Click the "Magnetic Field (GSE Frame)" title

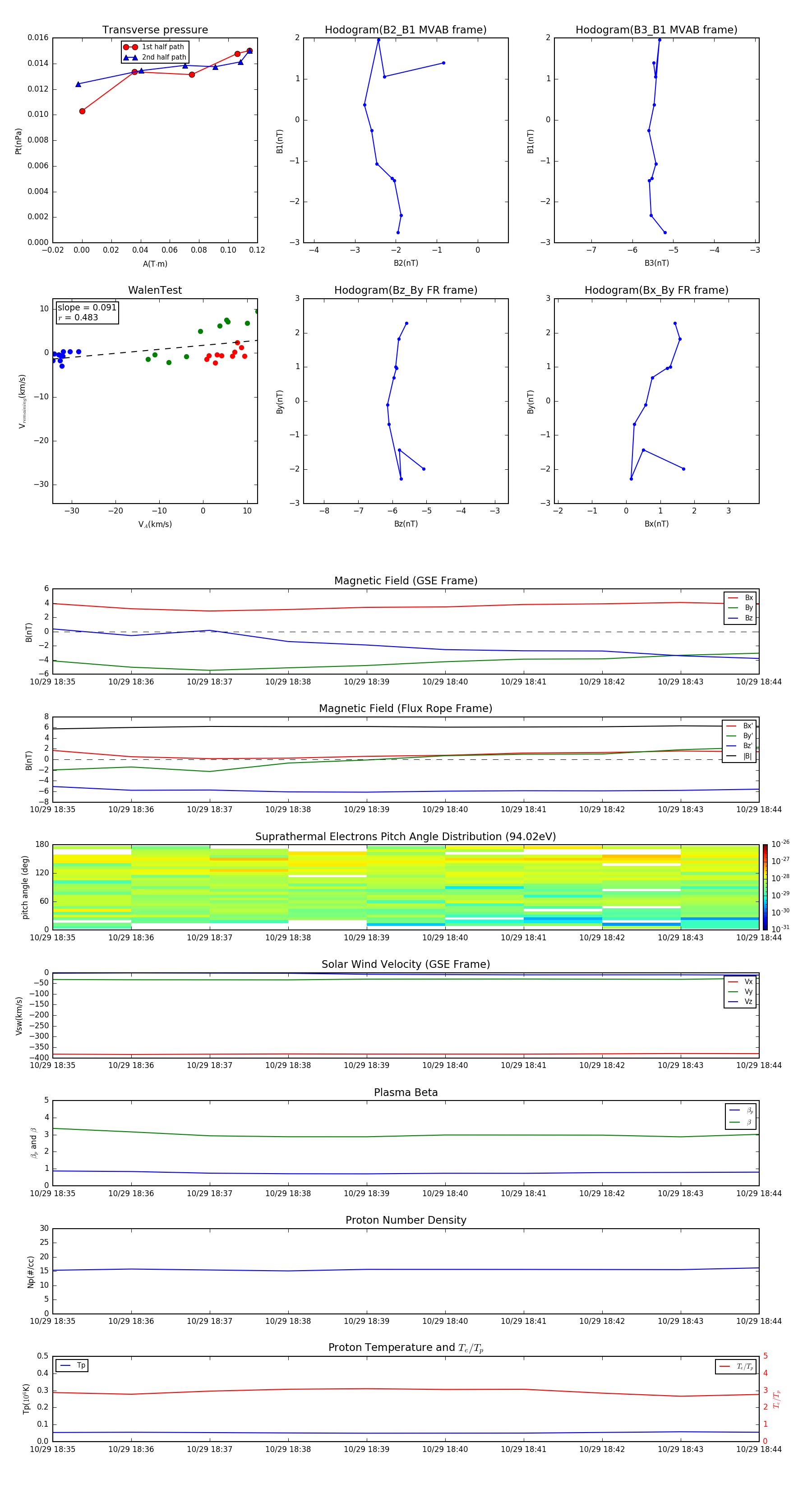406,581
